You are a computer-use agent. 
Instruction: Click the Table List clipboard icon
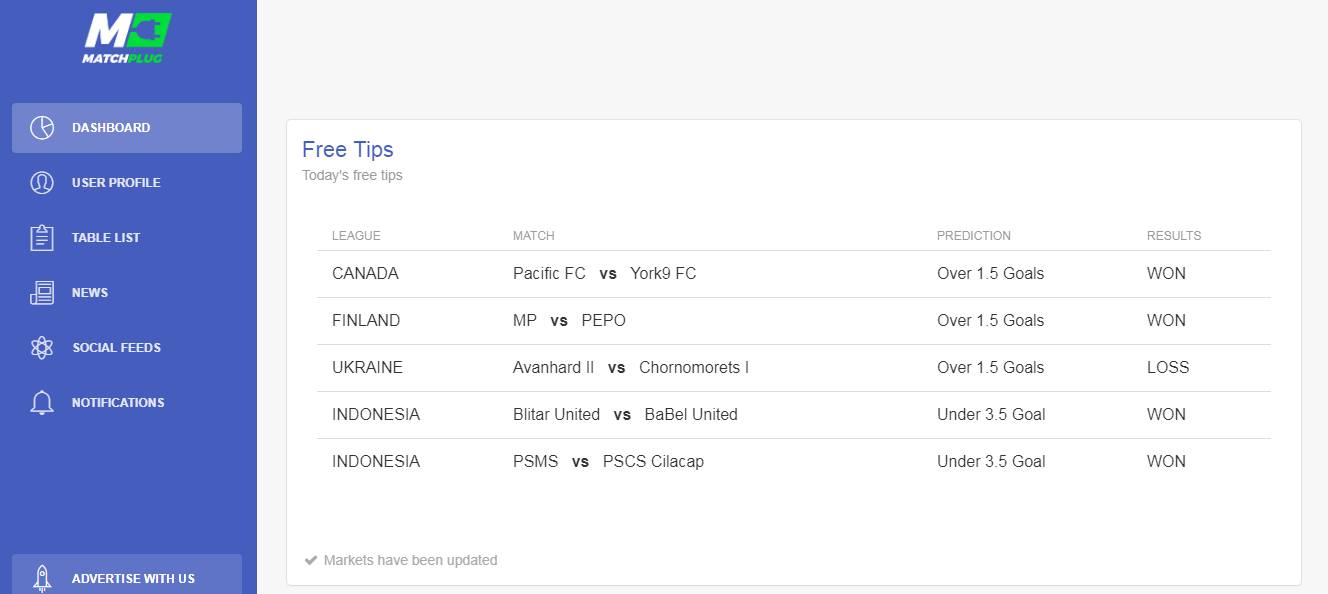(x=42, y=238)
